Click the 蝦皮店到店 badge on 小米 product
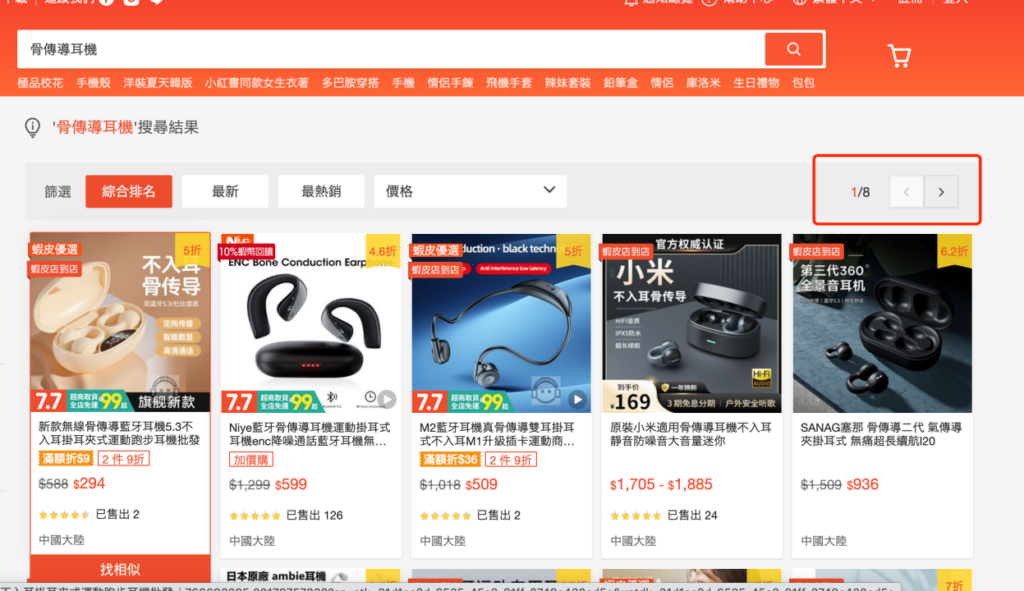 (626, 251)
